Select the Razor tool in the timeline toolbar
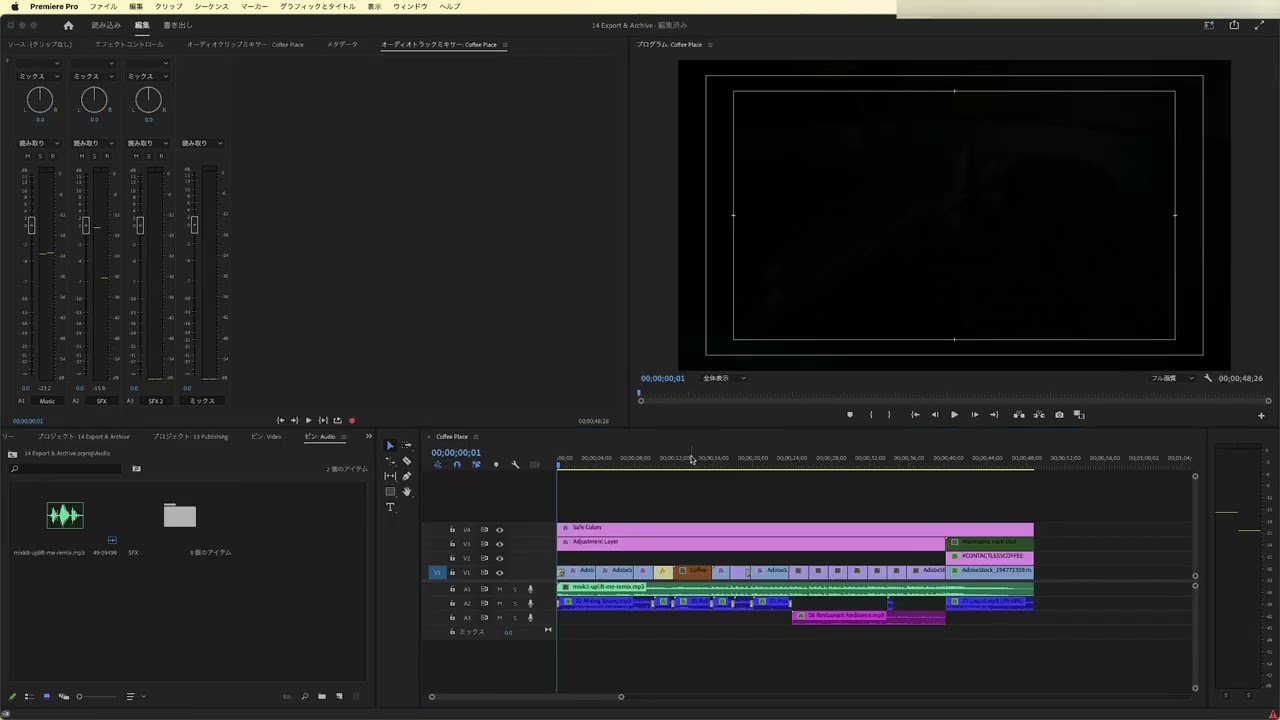 pyautogui.click(x=407, y=460)
